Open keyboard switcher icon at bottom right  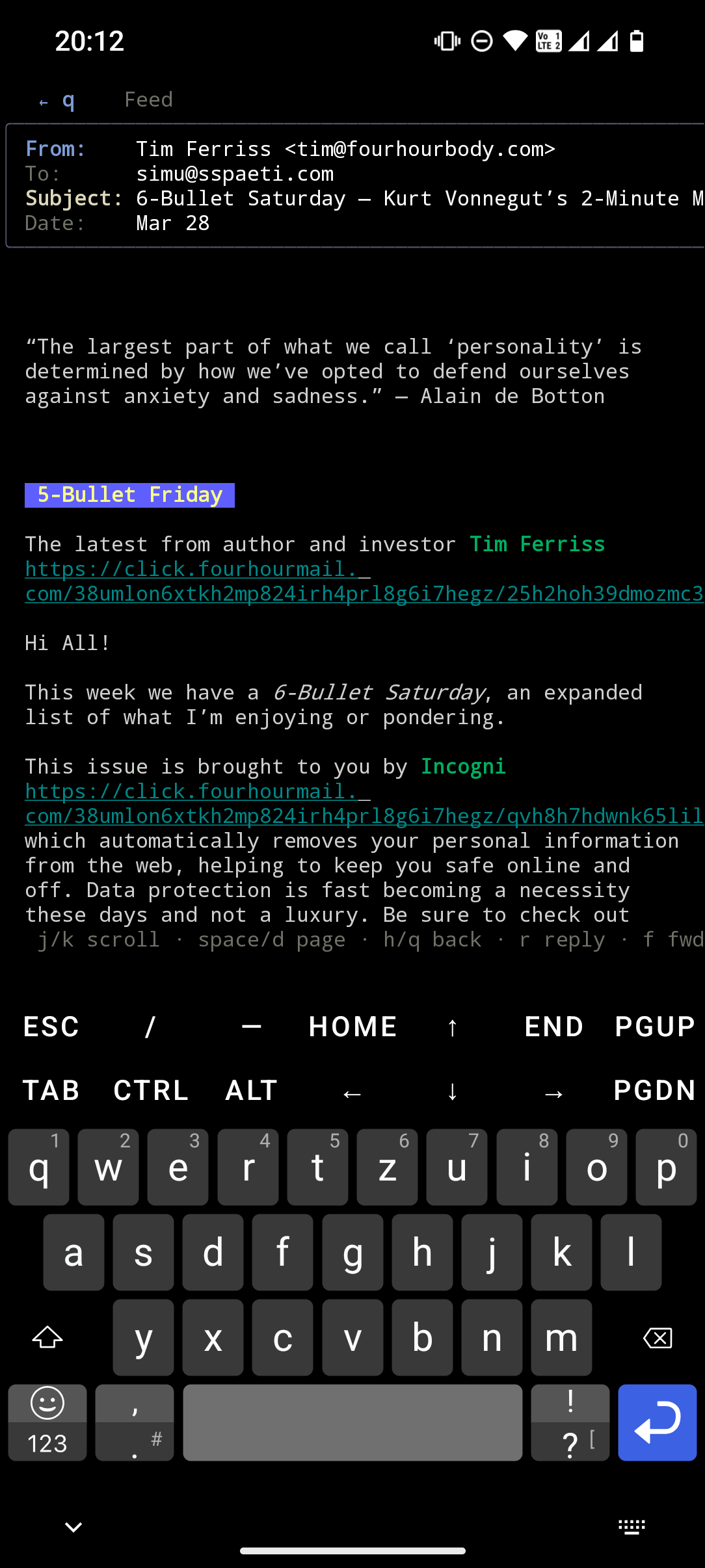[632, 1527]
